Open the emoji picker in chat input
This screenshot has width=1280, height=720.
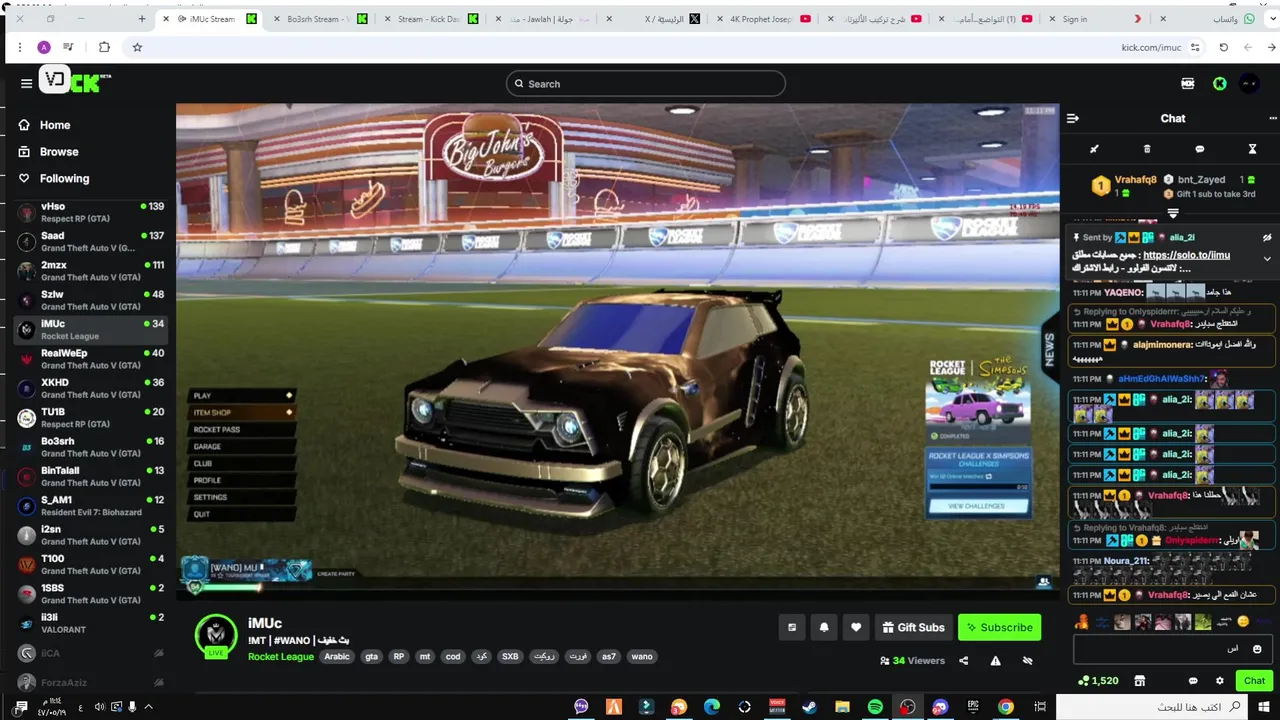[1257, 649]
